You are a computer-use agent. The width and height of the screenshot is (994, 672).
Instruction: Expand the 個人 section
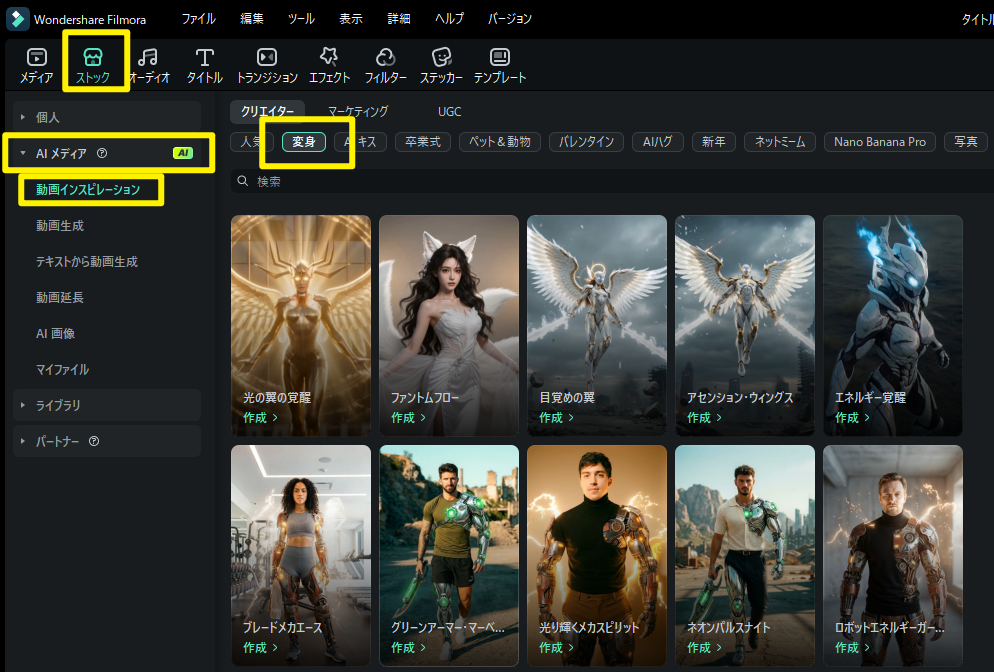23,117
